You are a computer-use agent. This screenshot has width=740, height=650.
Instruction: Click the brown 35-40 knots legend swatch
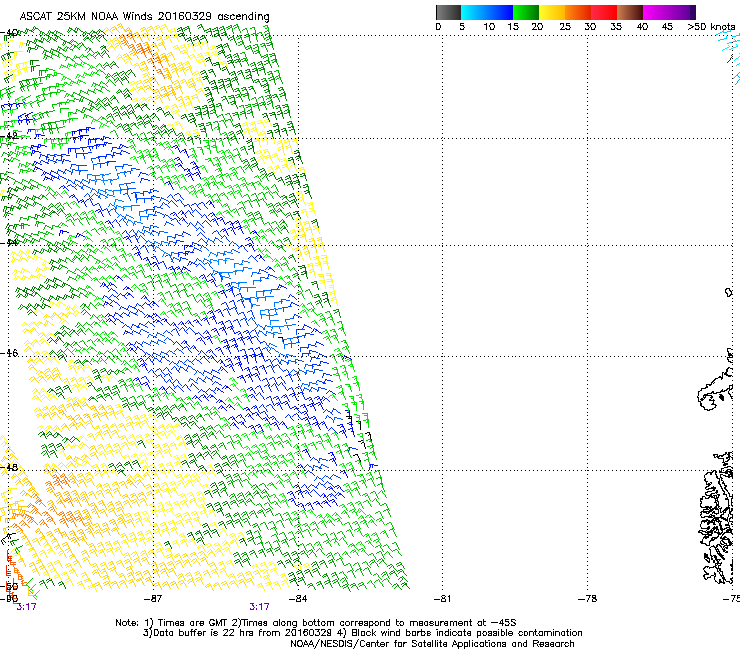[x=630, y=12]
